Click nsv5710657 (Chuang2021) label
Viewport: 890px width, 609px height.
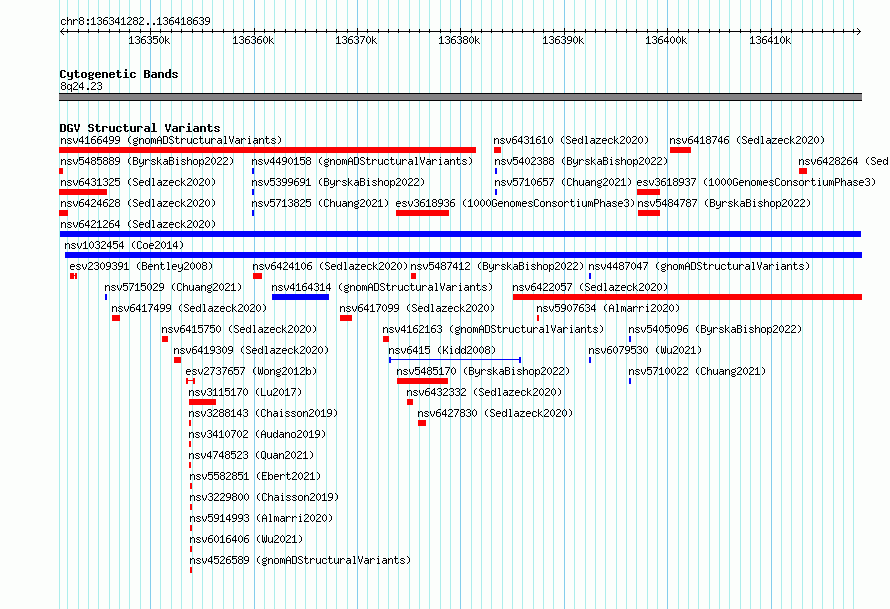[563, 182]
